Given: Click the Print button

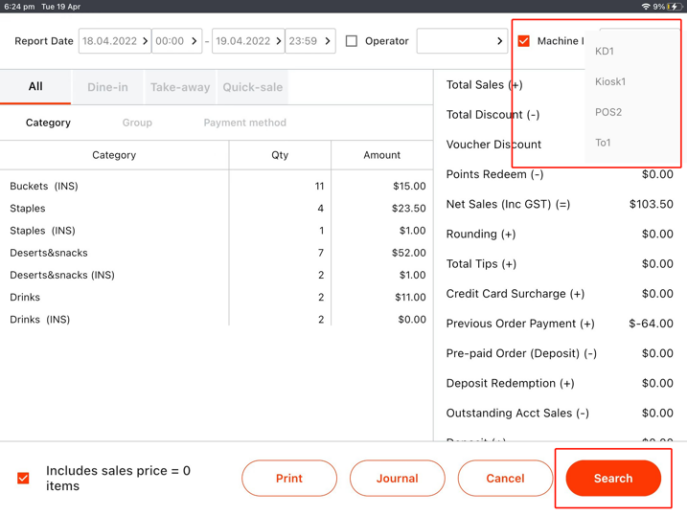Looking at the screenshot, I should click(289, 478).
